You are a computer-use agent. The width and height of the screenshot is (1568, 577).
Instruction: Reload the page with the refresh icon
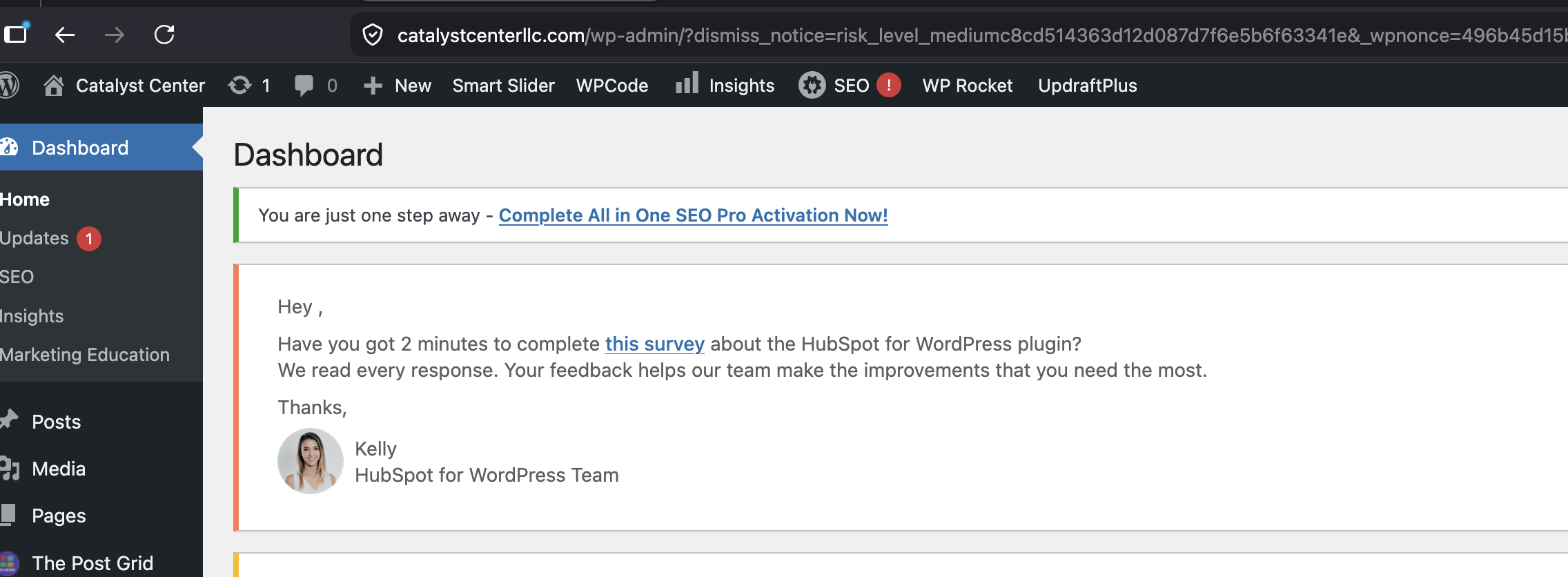(164, 35)
